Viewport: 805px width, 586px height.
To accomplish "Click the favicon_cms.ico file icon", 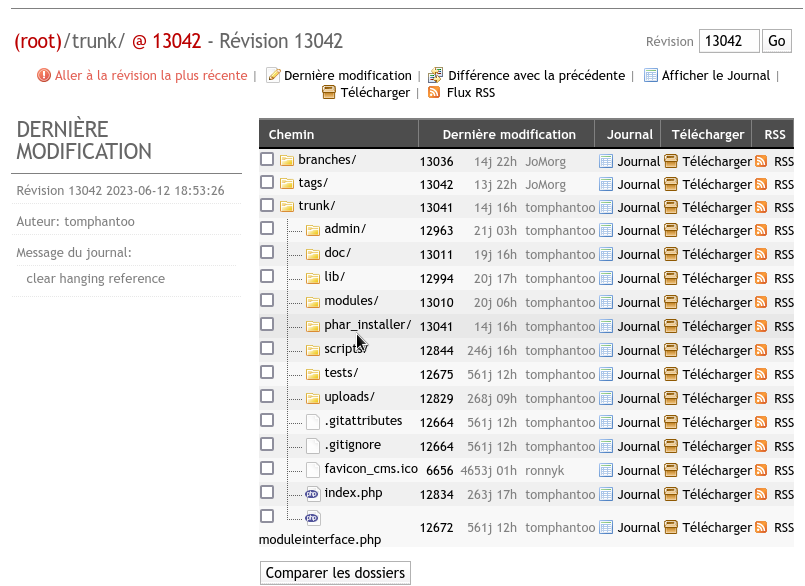I will (313, 470).
